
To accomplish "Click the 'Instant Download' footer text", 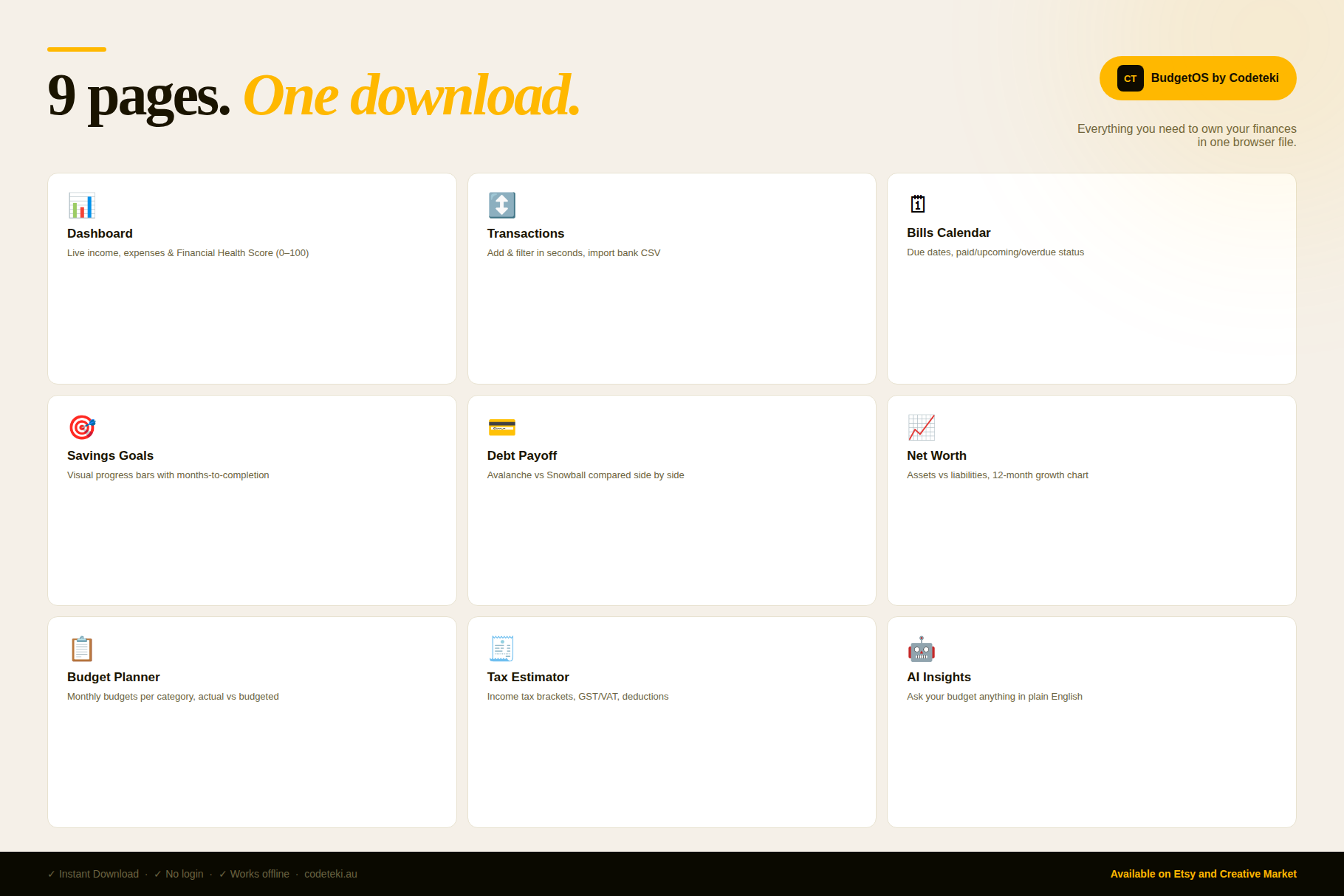I will coord(99,874).
